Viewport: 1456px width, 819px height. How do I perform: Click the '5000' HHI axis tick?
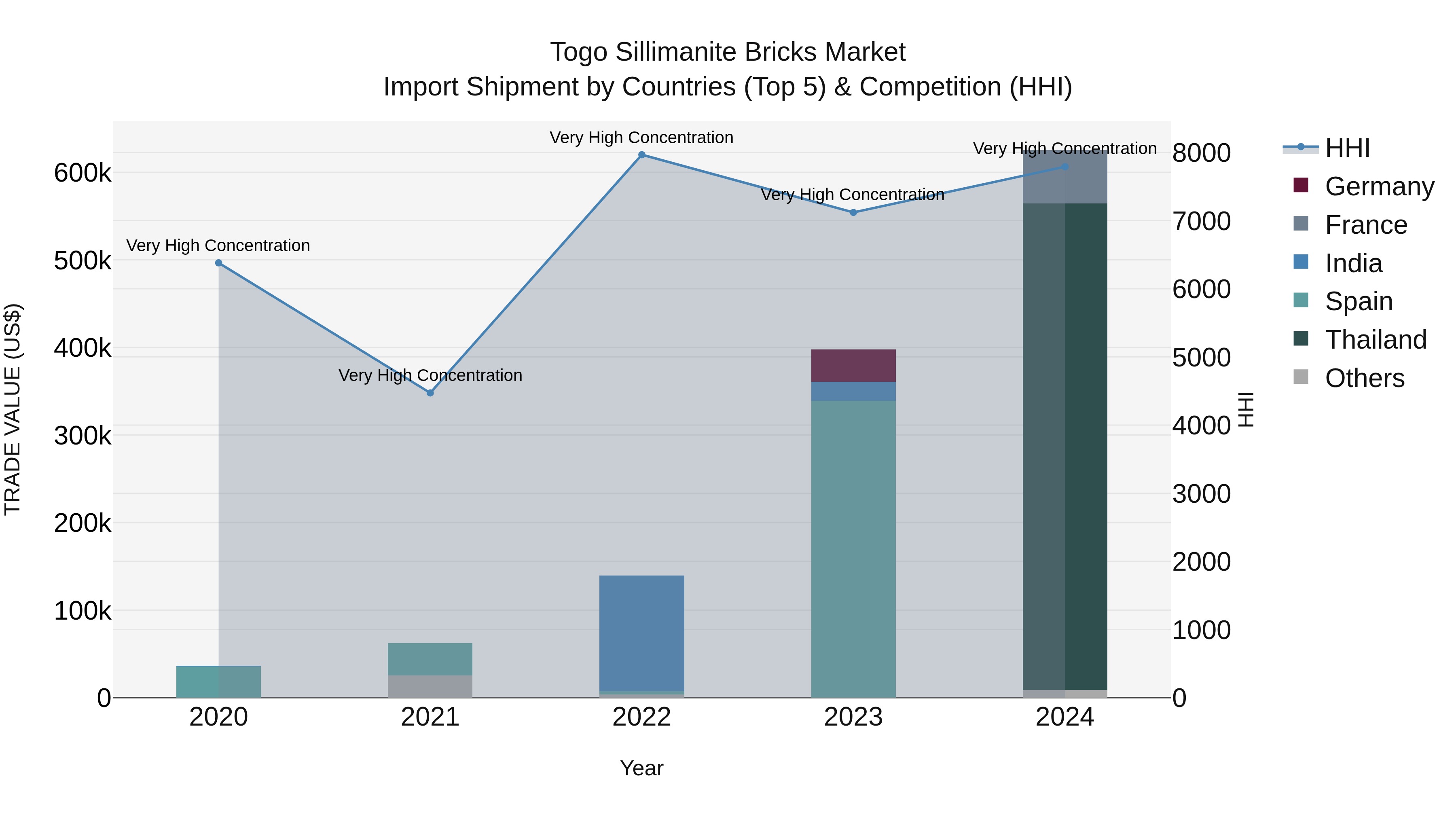(x=1202, y=357)
